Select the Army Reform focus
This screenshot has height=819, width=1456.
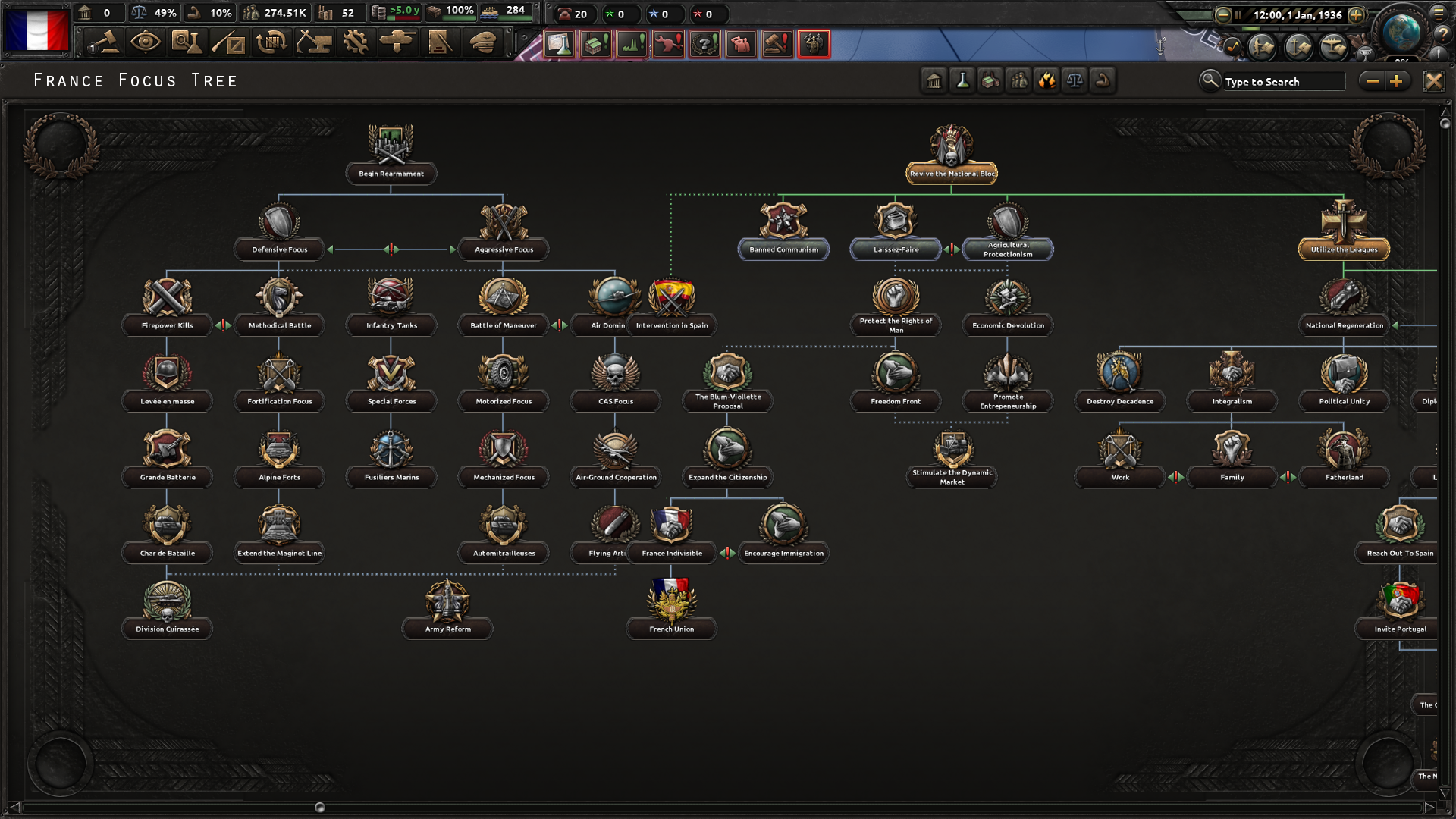pos(447,610)
